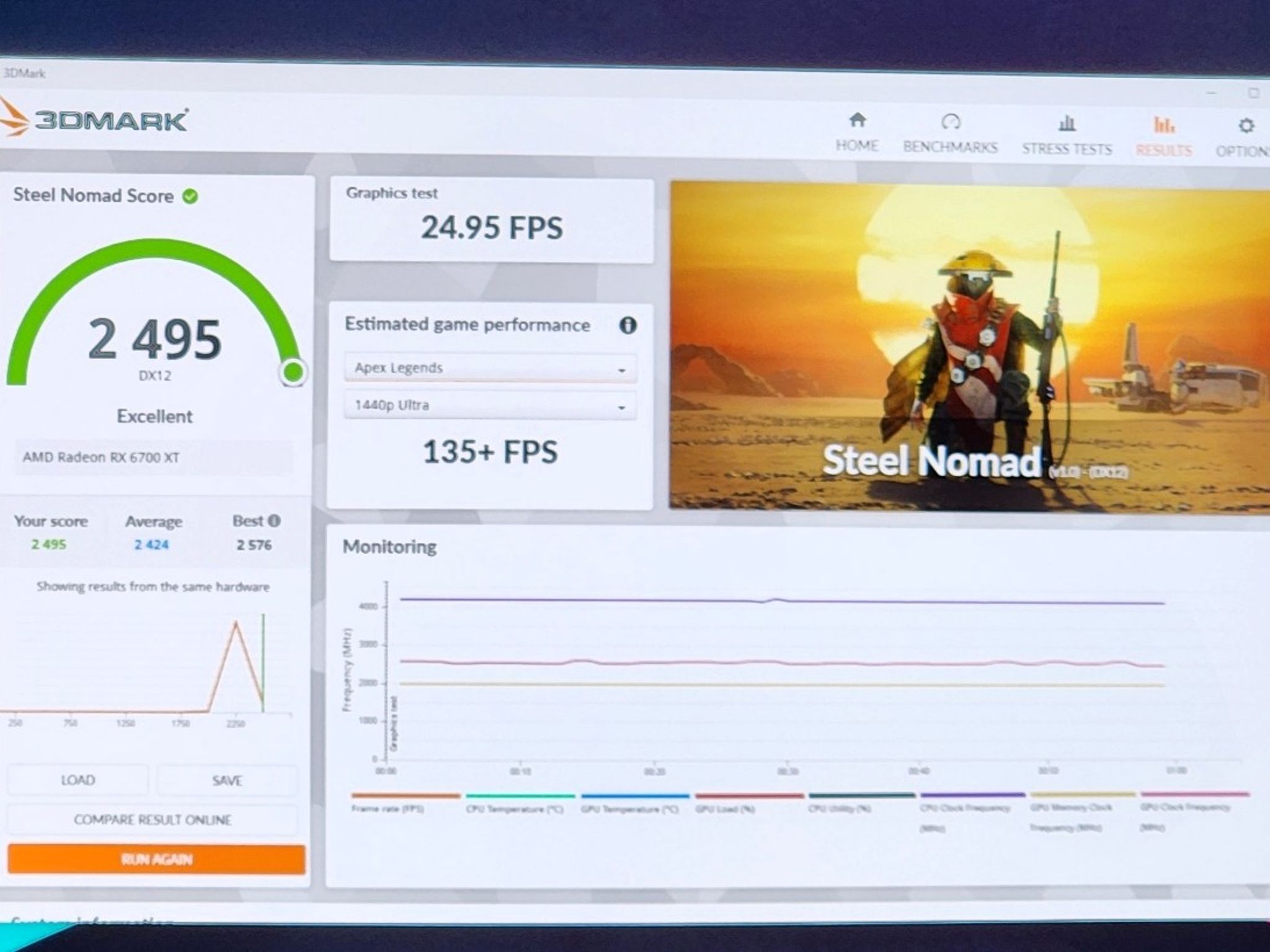The width and height of the screenshot is (1270, 952).
Task: Click the 3DMark logo
Action: point(93,119)
